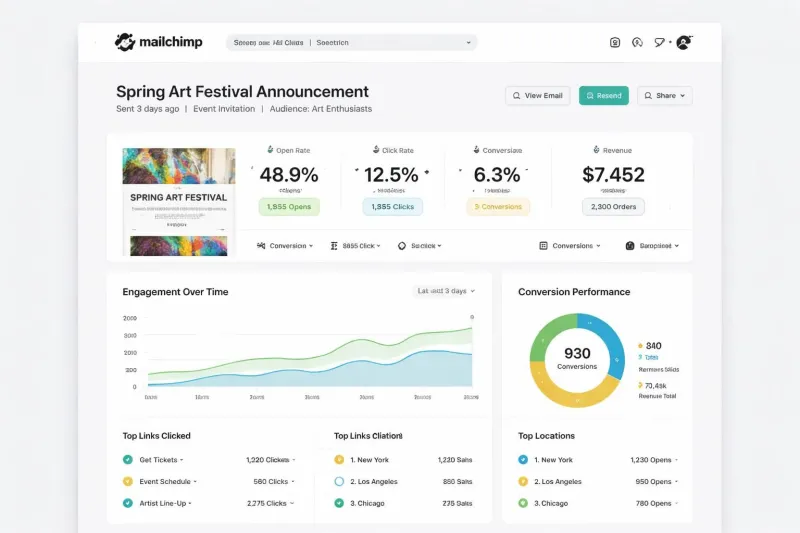The image size is (800, 533).
Task: Expand the filter dropdown with circle icon
Action: click(419, 246)
